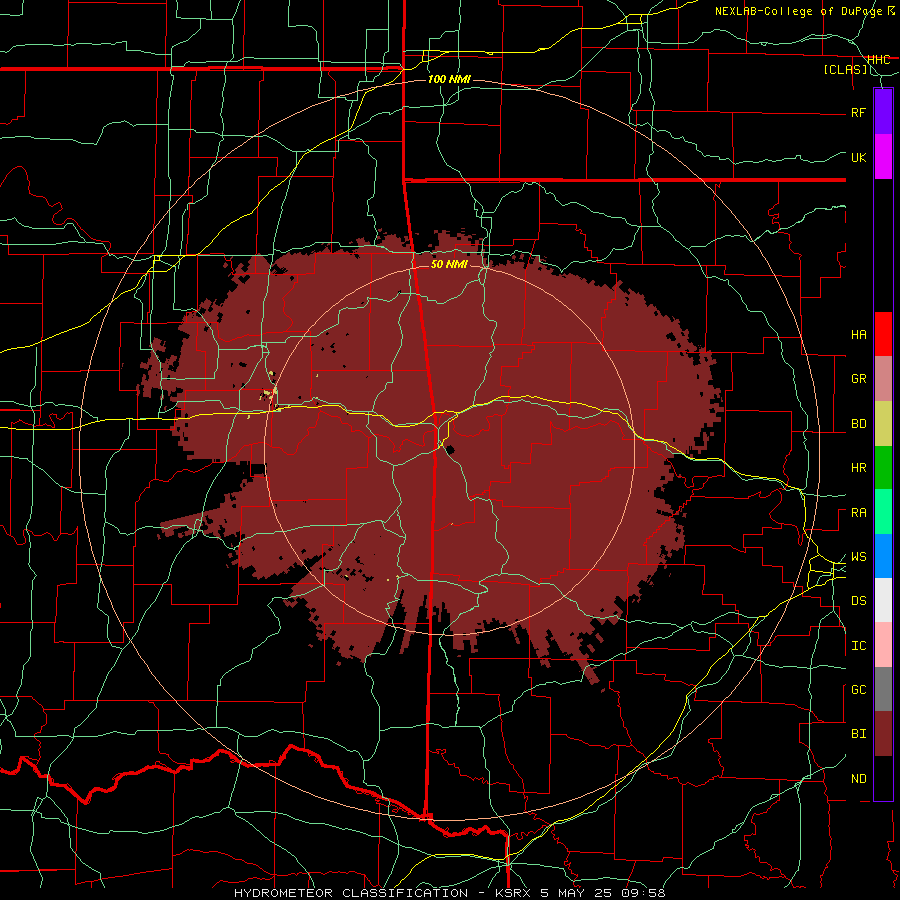Click the IC light-pink legend swatch
900x900 pixels.
pyautogui.click(x=883, y=645)
